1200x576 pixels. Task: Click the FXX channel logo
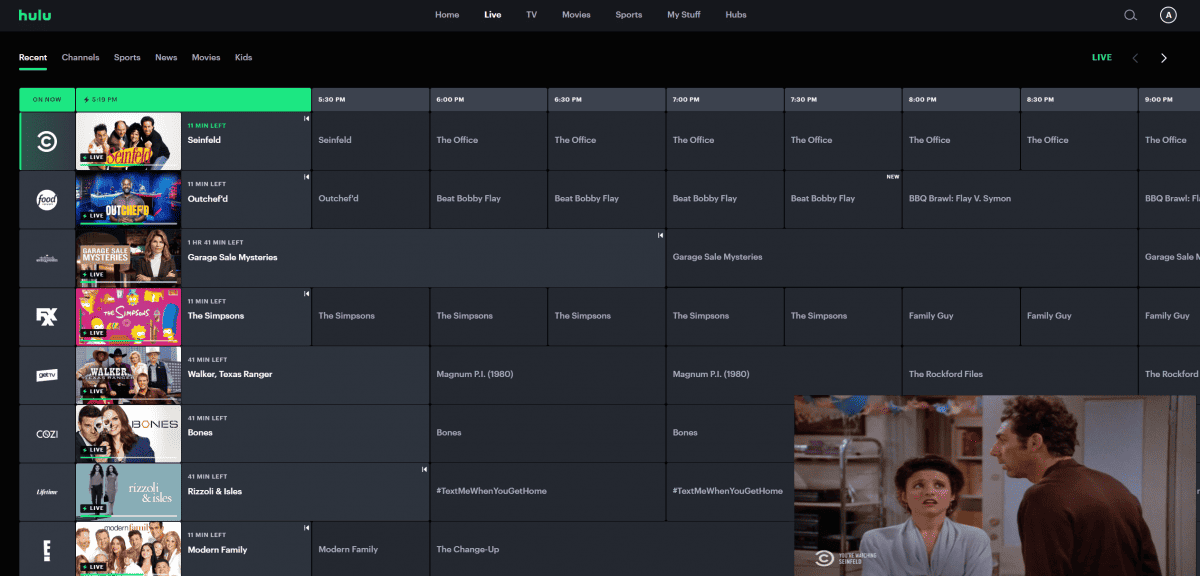[x=45, y=316]
